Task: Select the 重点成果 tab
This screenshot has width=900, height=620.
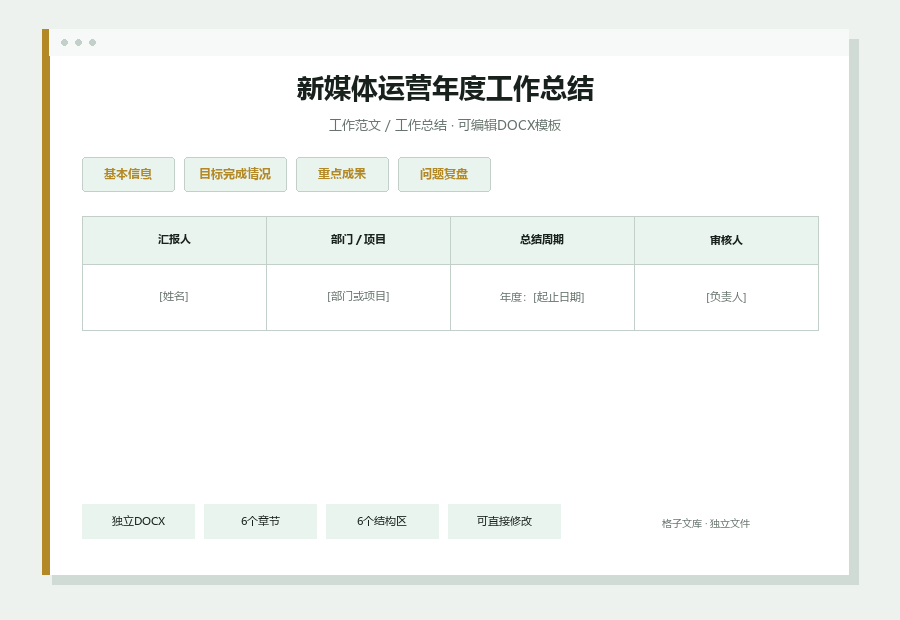Action: [x=342, y=175]
